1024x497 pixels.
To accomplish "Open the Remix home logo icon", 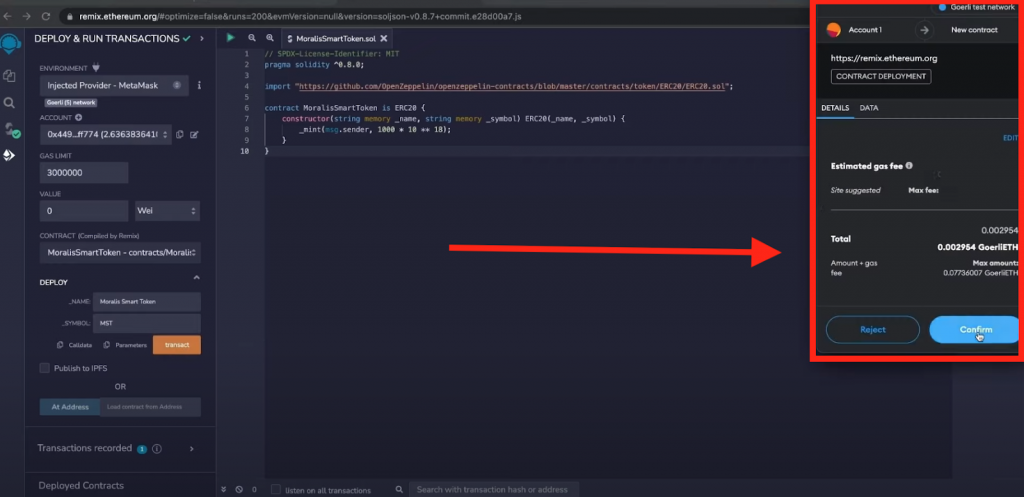I will pos(10,44).
